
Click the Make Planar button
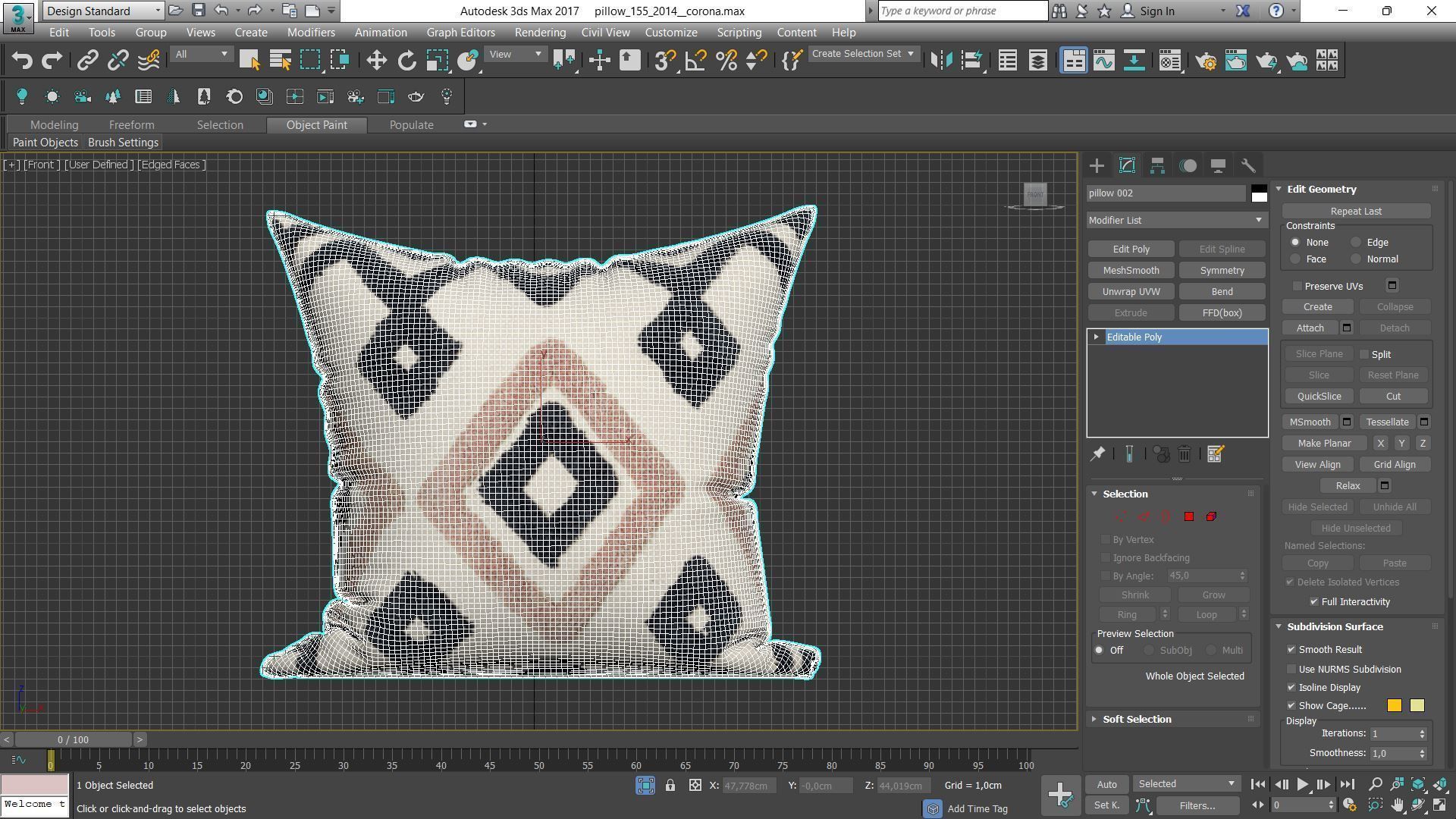click(x=1324, y=444)
